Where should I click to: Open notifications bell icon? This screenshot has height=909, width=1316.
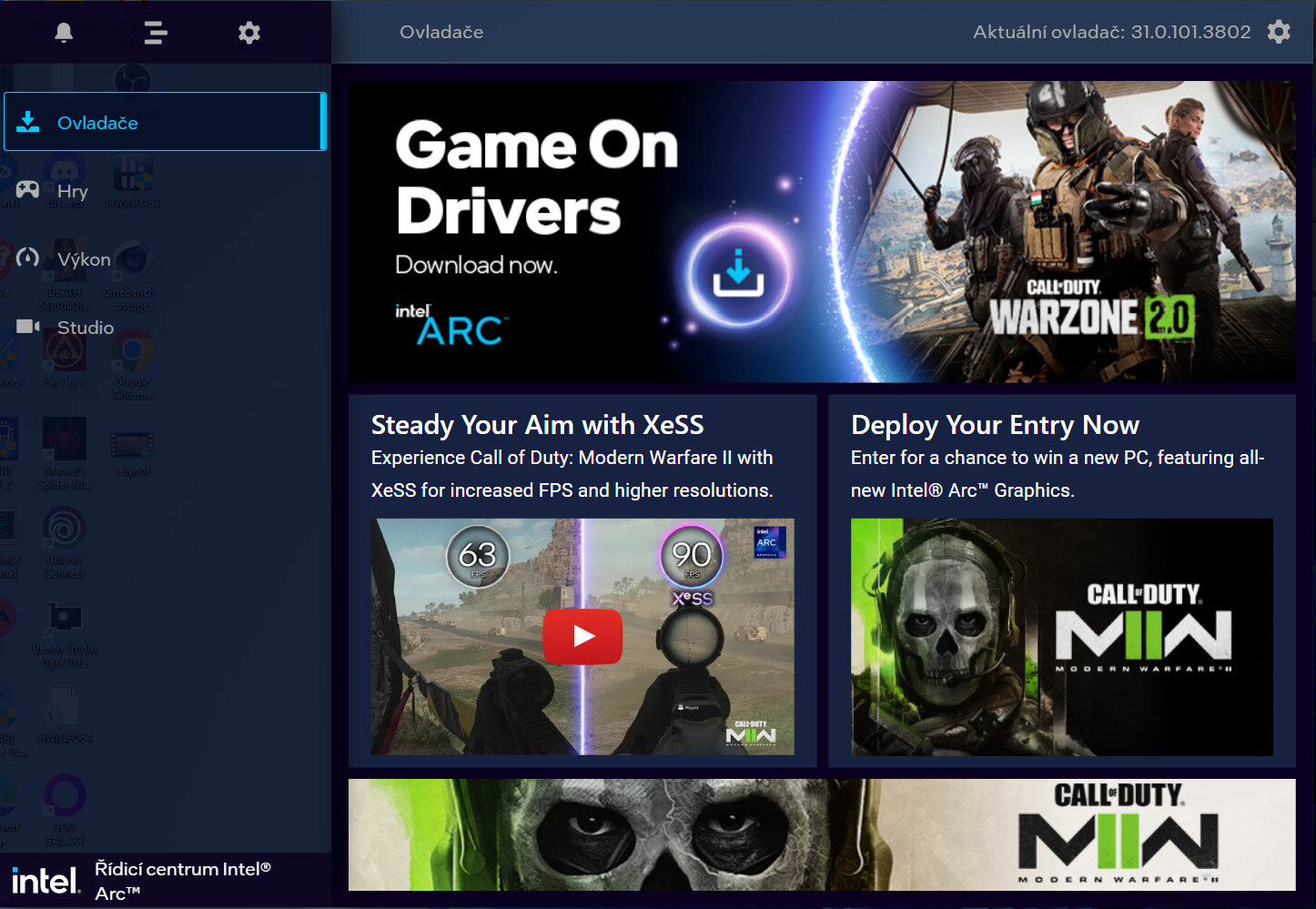click(x=64, y=33)
